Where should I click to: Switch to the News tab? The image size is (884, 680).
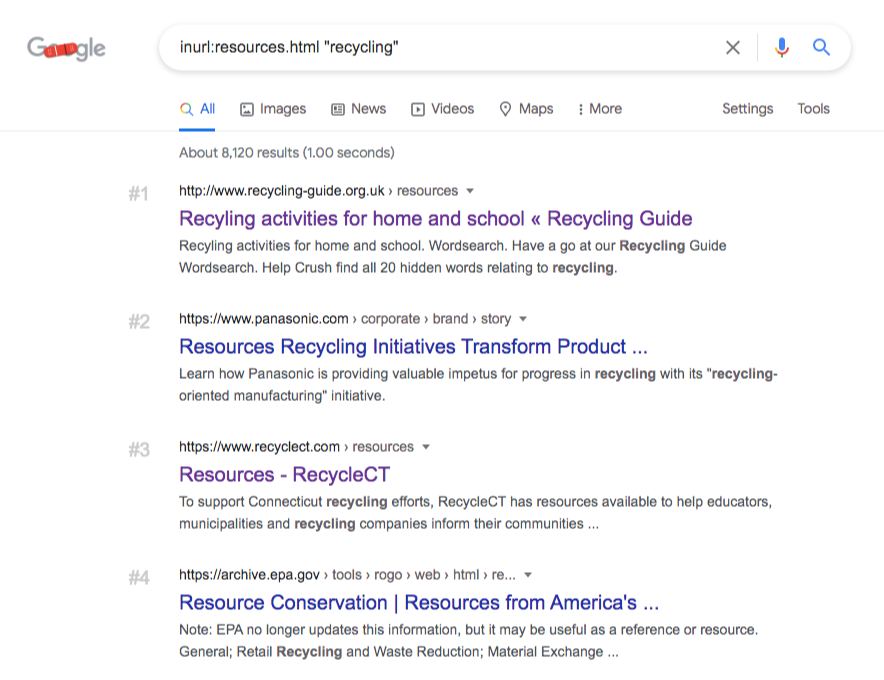pyautogui.click(x=359, y=109)
